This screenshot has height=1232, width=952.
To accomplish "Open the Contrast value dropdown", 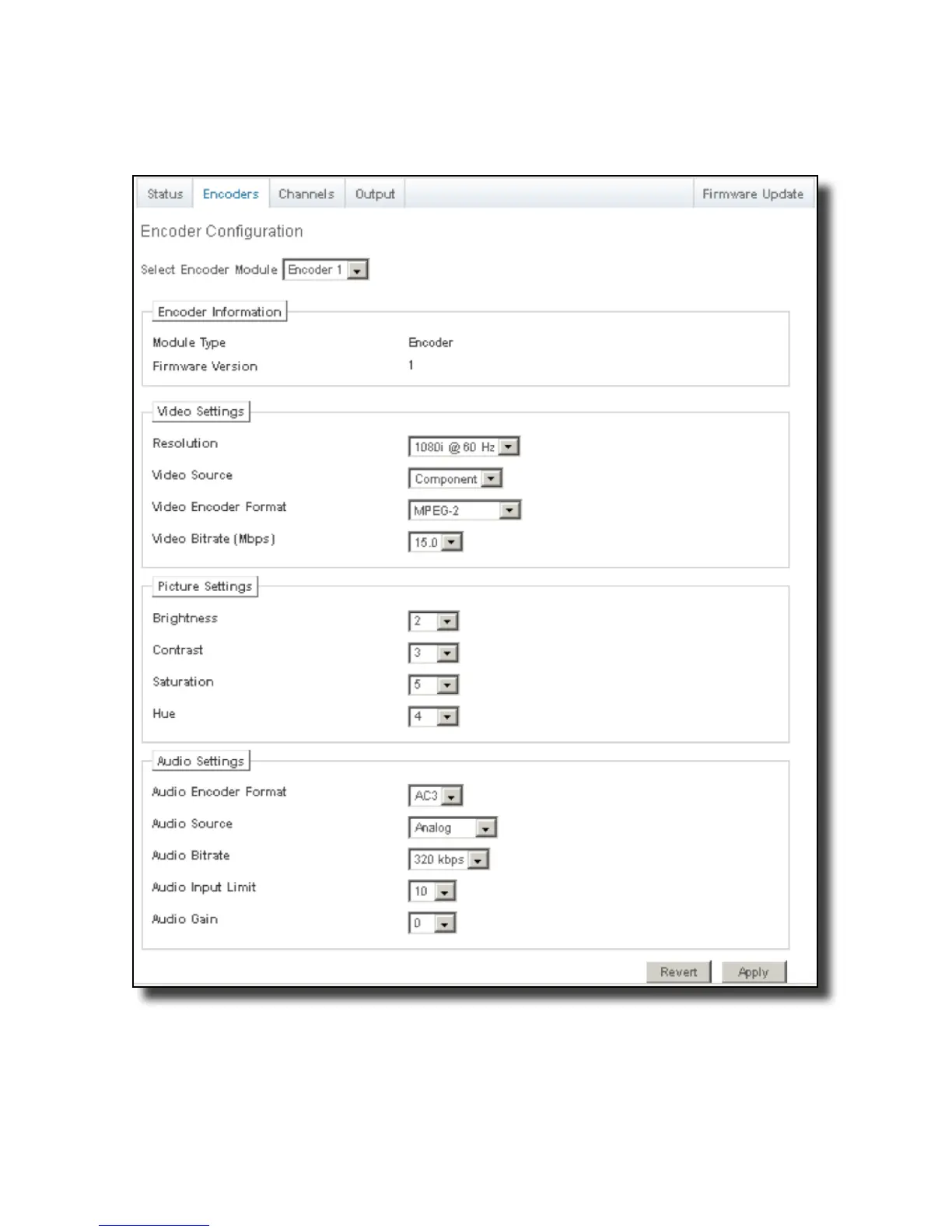I will click(433, 653).
